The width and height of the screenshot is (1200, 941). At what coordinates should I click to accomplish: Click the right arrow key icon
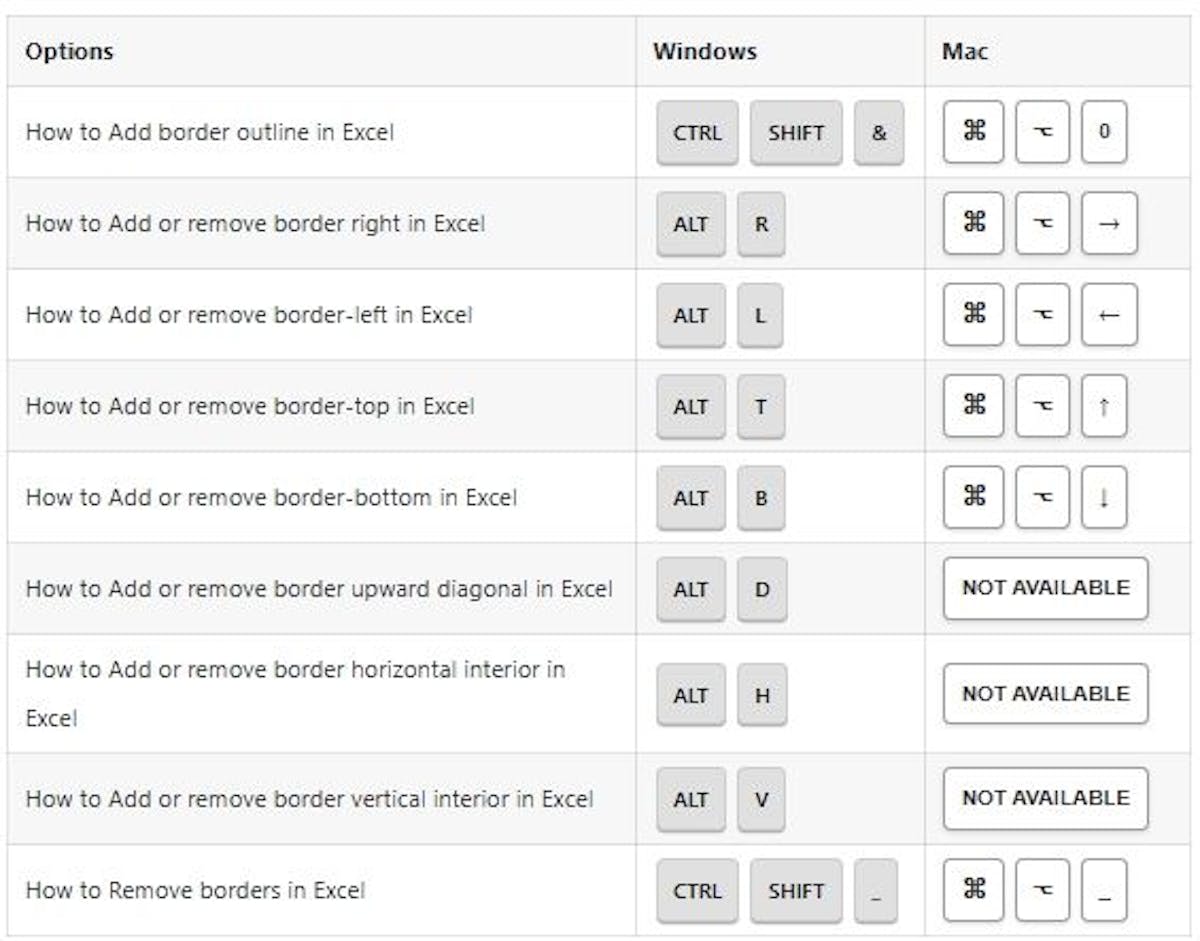[x=1109, y=224]
